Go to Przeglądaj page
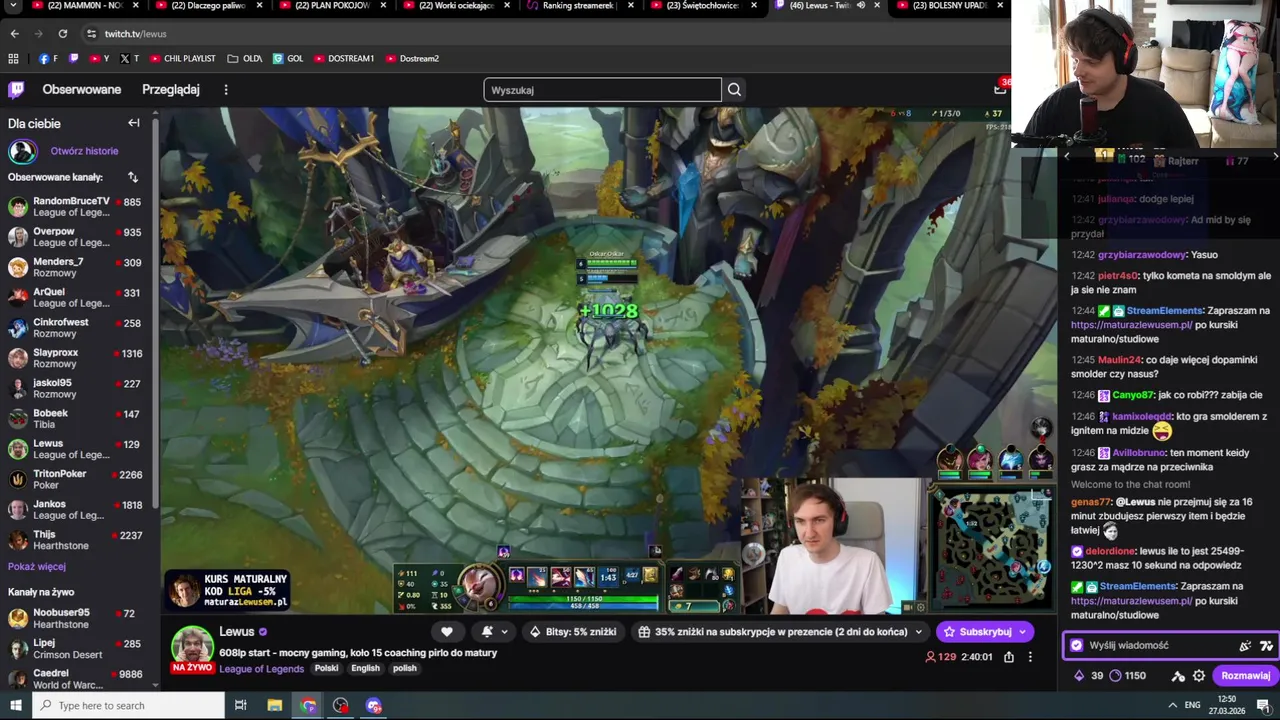 coord(171,90)
